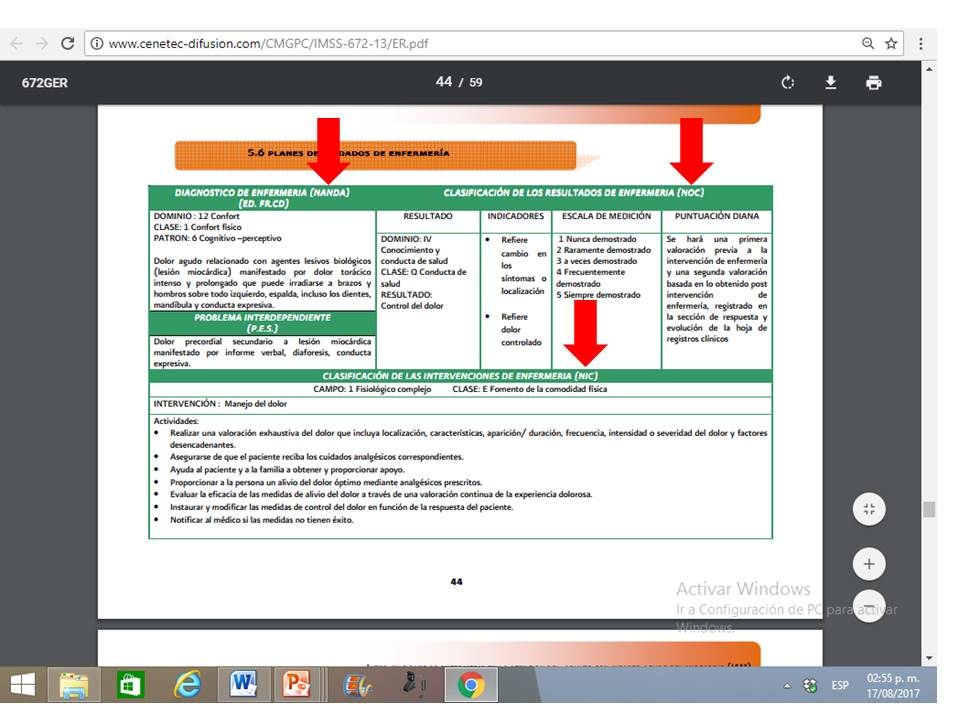
Task: Zoom in using the plus control
Action: pyautogui.click(x=868, y=562)
